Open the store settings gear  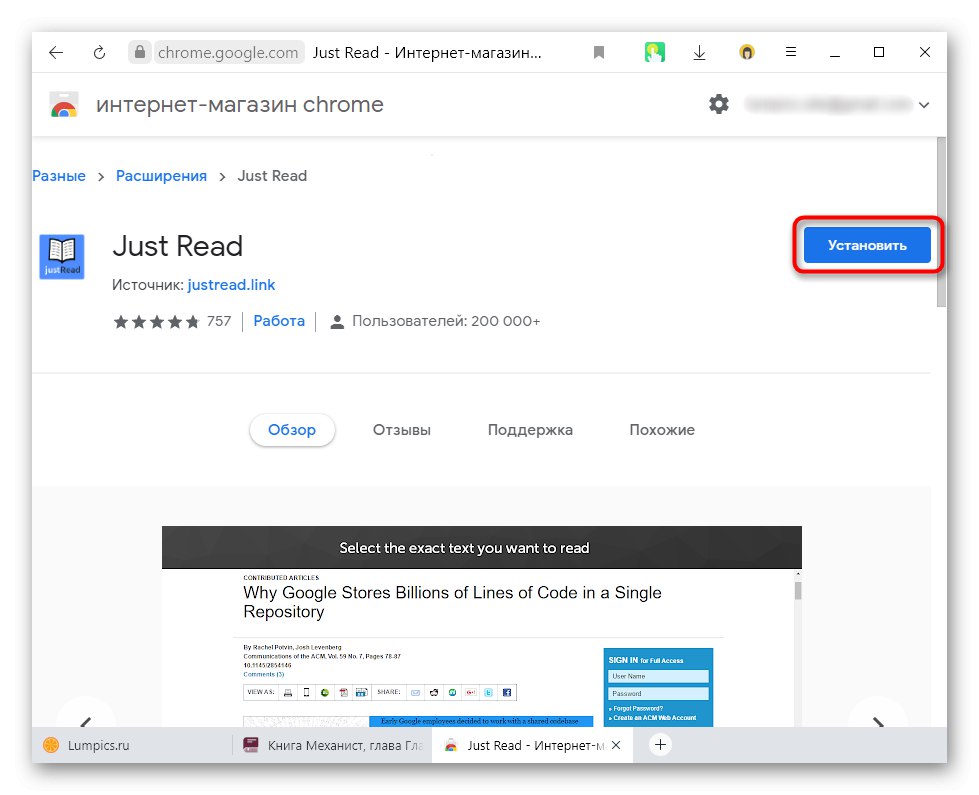click(x=719, y=104)
